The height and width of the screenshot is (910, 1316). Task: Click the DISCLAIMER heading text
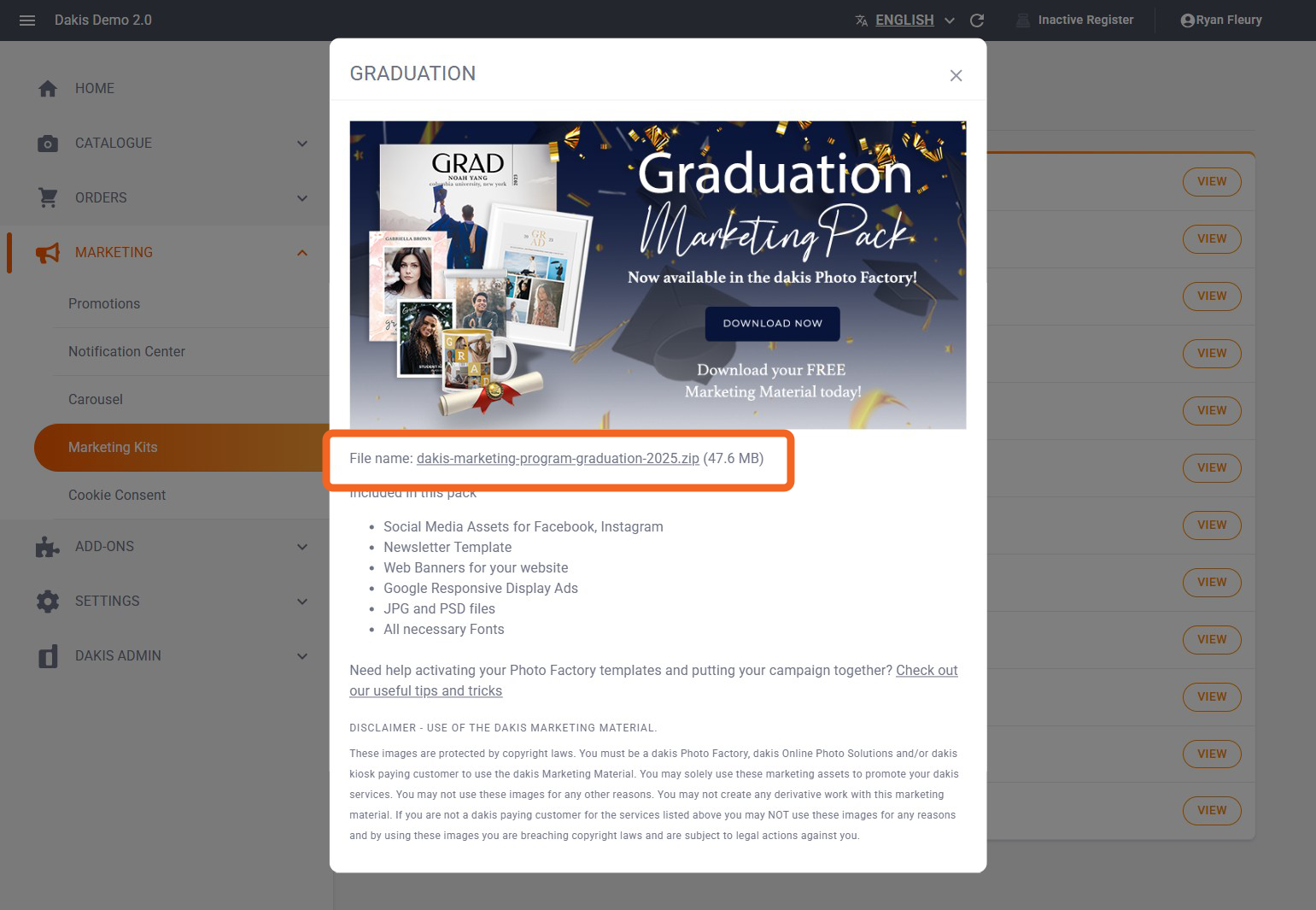click(503, 728)
